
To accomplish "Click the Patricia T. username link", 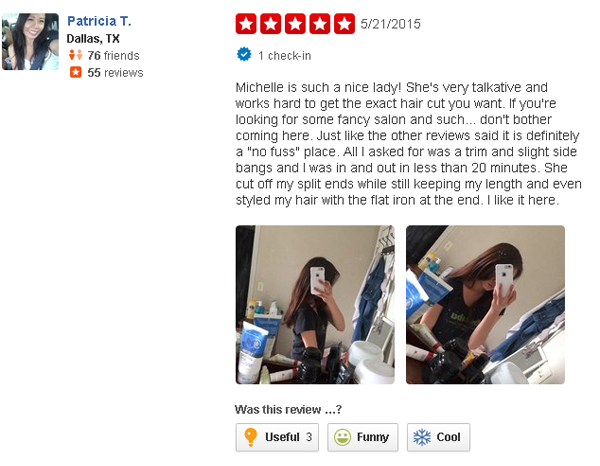I will coord(99,21).
